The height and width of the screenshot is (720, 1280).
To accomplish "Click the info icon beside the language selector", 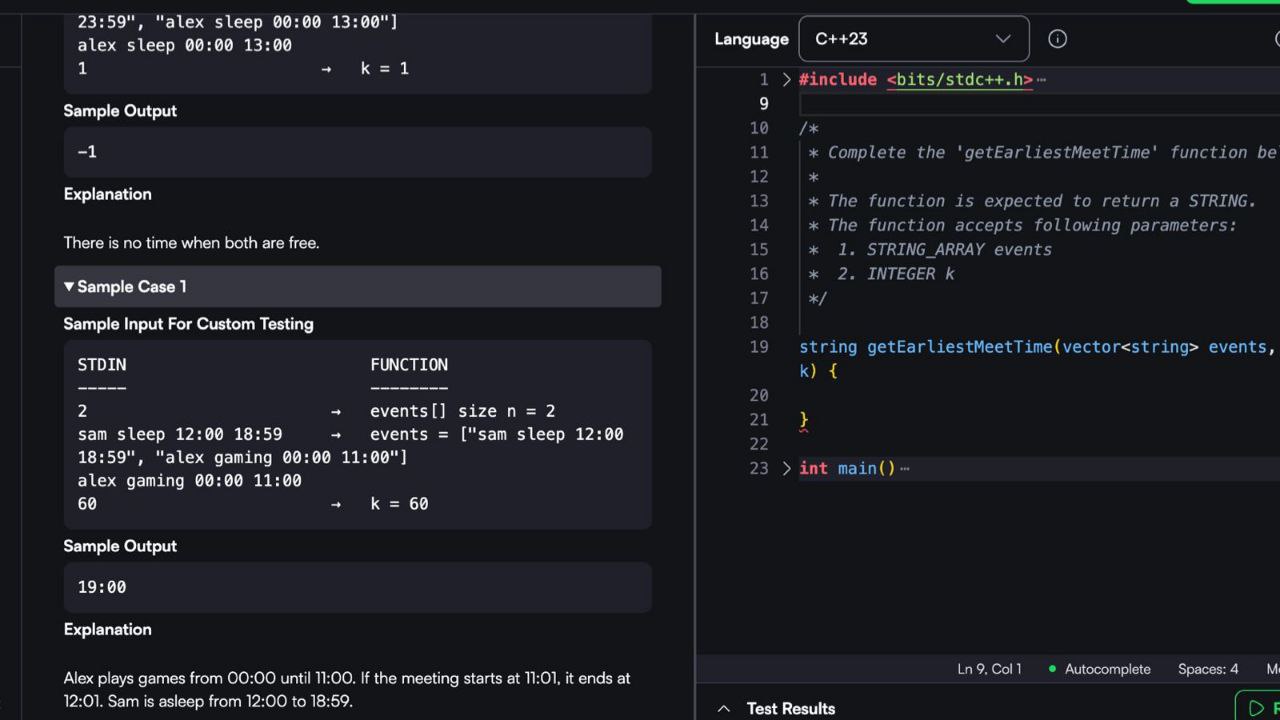I will click(1057, 39).
